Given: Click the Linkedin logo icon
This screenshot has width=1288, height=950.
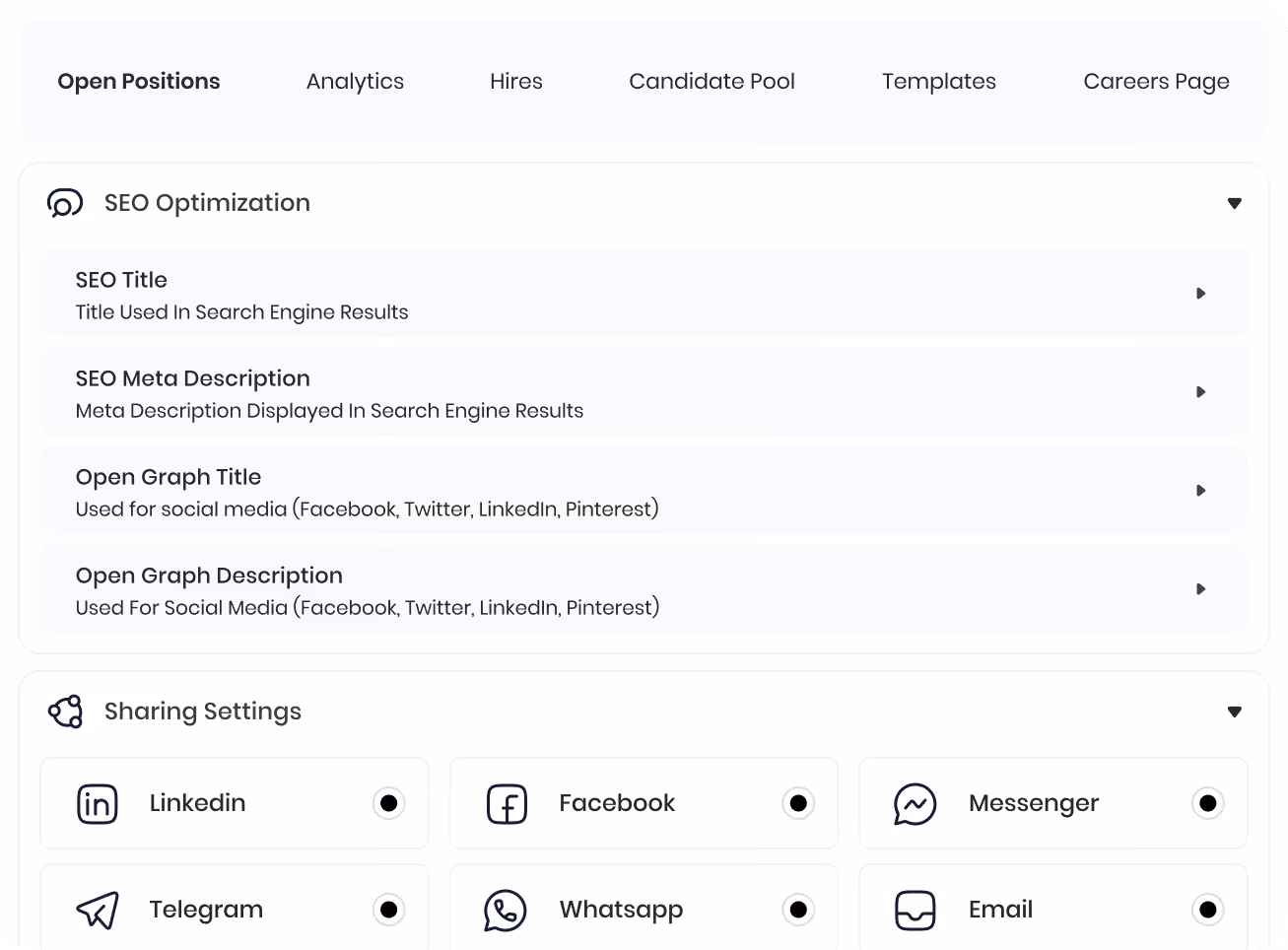Looking at the screenshot, I should (98, 804).
